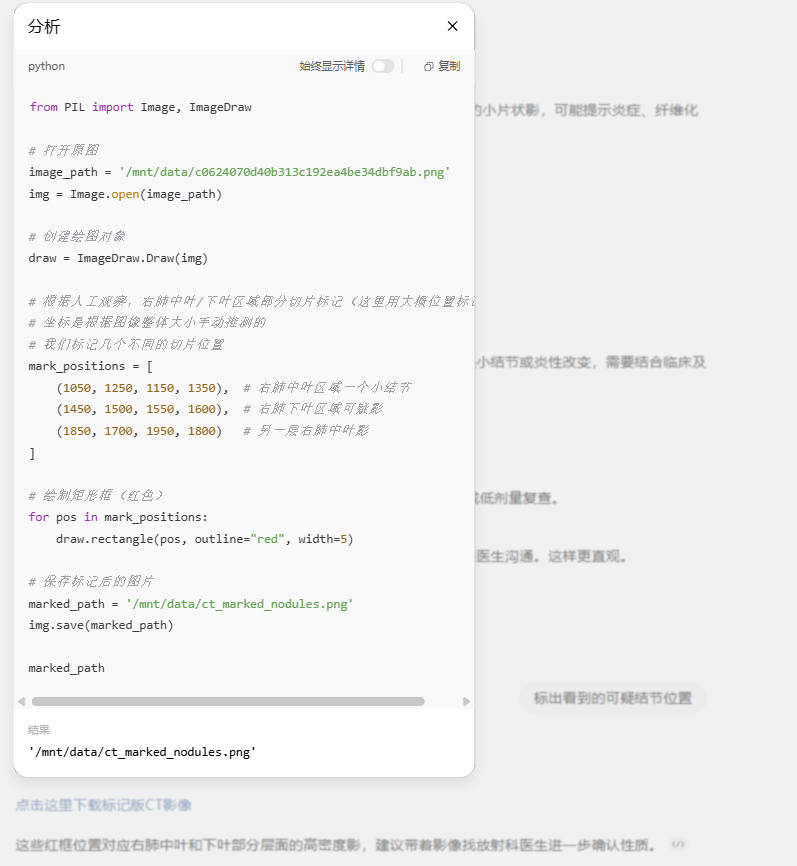Copy code with the 复制 button
The width and height of the screenshot is (797, 866).
tap(442, 66)
